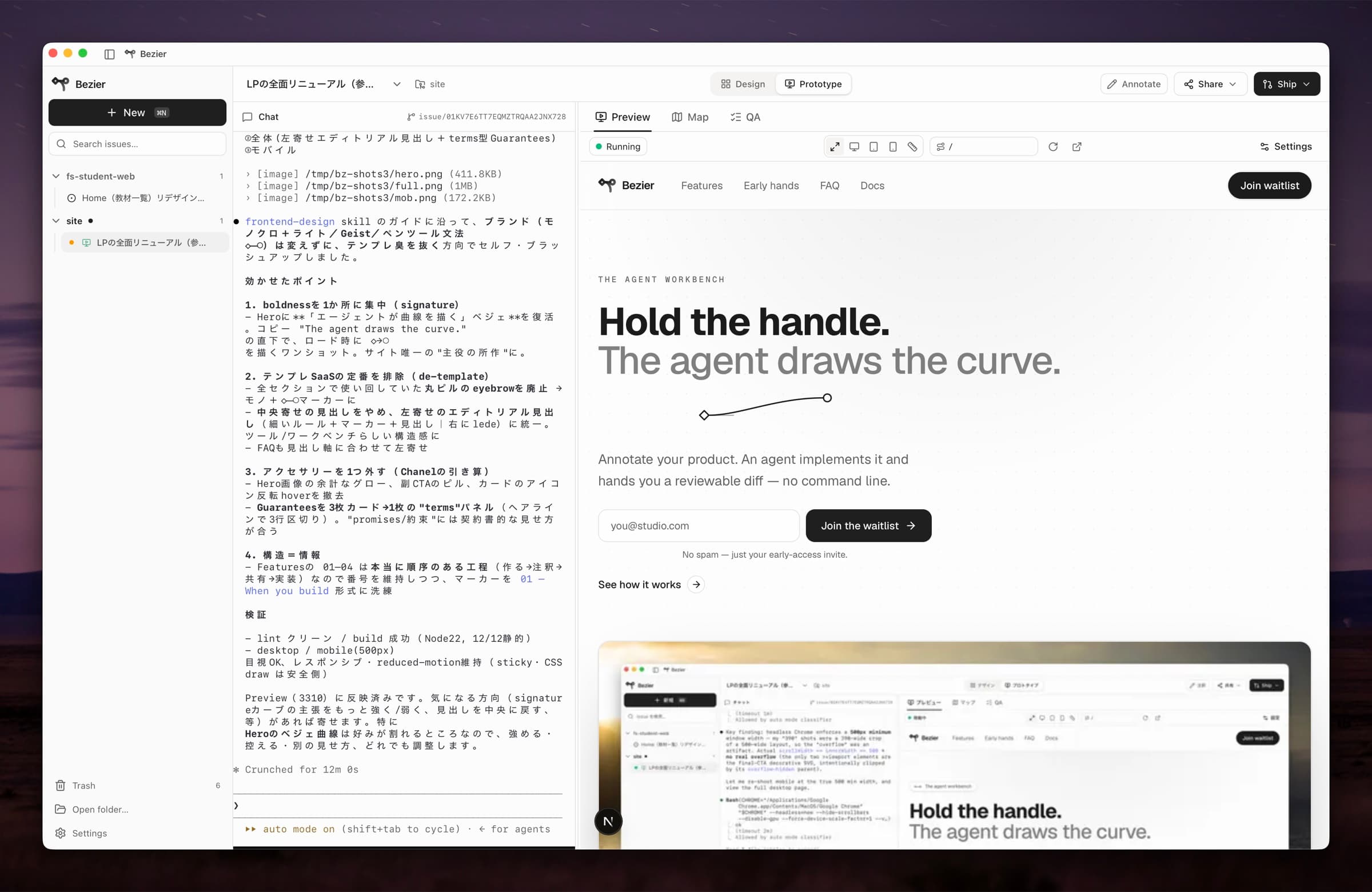Click the auto mode on status text
1372x892 pixels.
(298, 829)
